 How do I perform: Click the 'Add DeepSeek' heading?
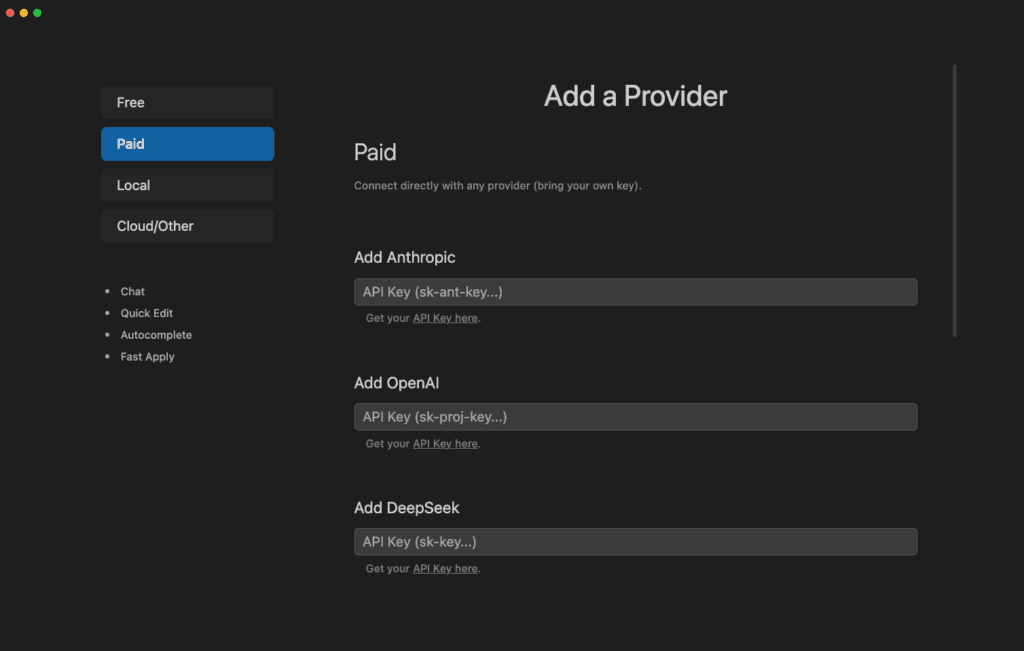coord(406,508)
